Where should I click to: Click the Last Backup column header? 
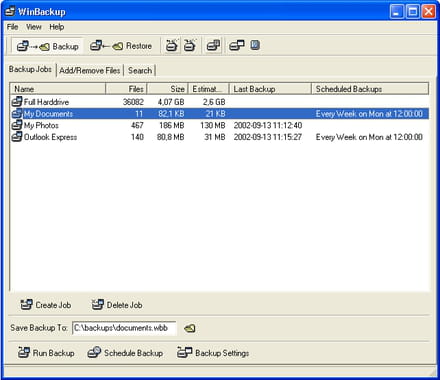270,89
